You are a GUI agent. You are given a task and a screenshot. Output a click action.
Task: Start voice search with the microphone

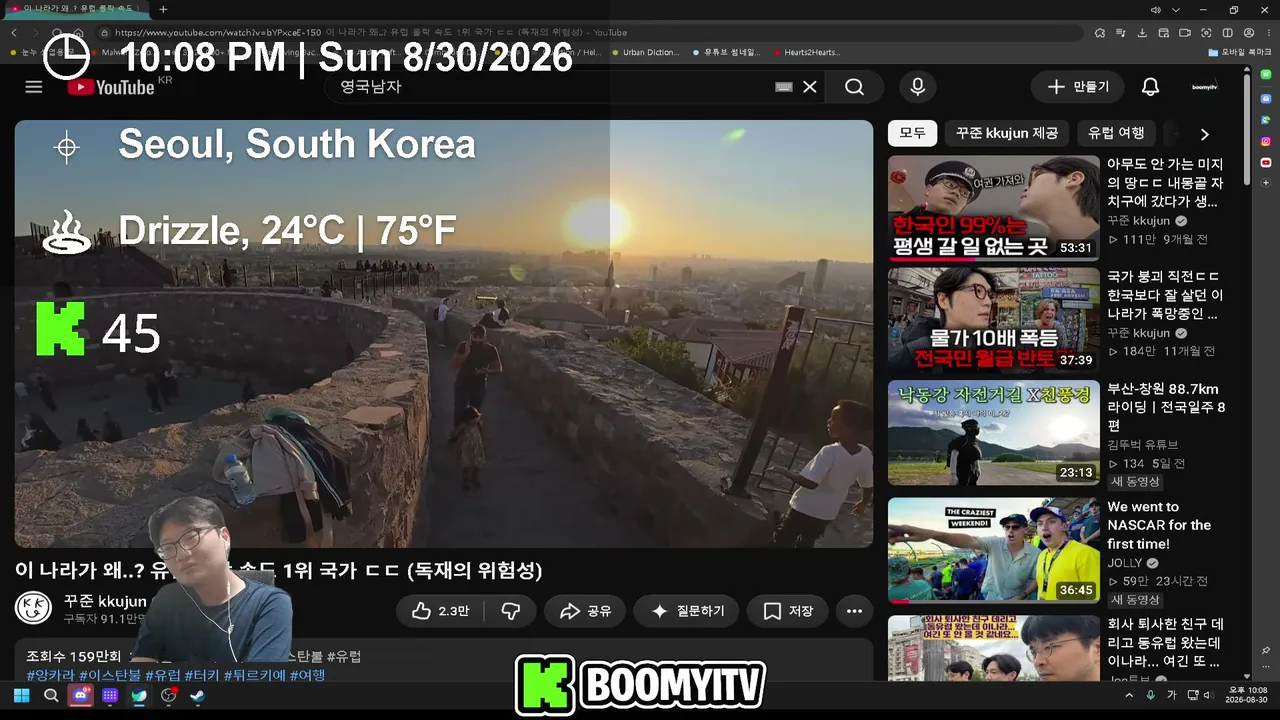(x=918, y=87)
